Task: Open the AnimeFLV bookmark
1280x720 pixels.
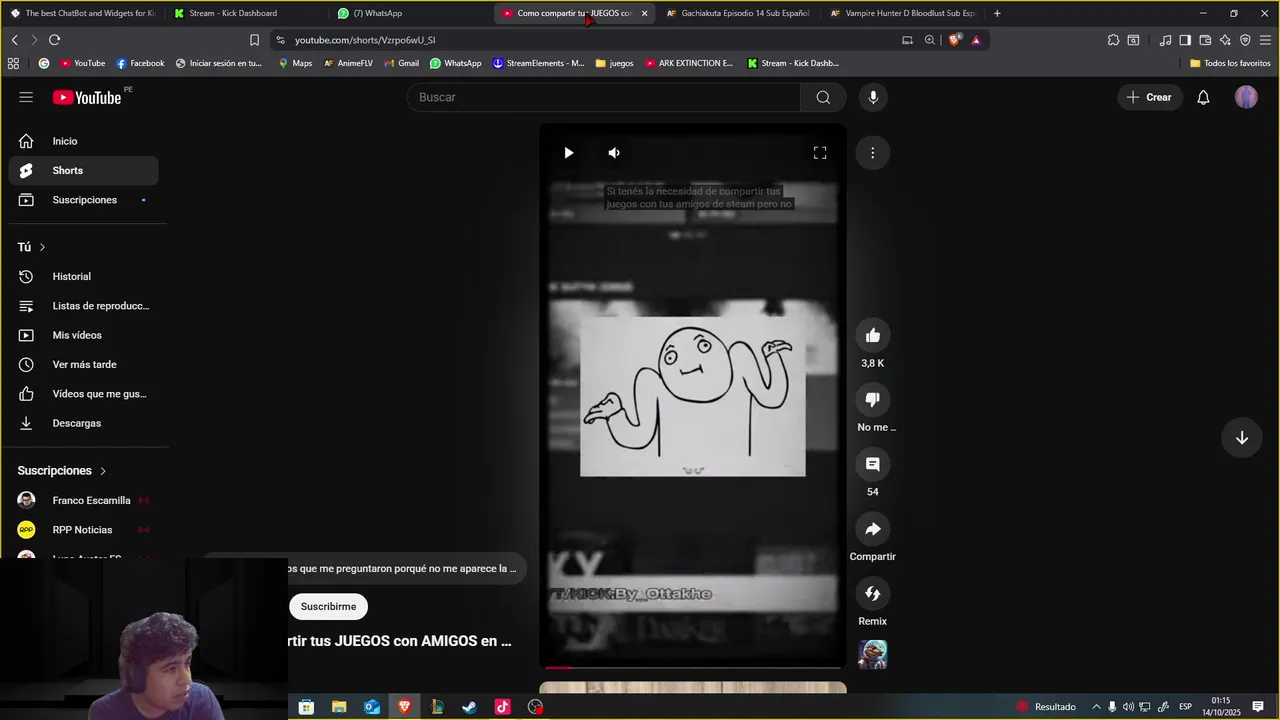Action: click(348, 63)
